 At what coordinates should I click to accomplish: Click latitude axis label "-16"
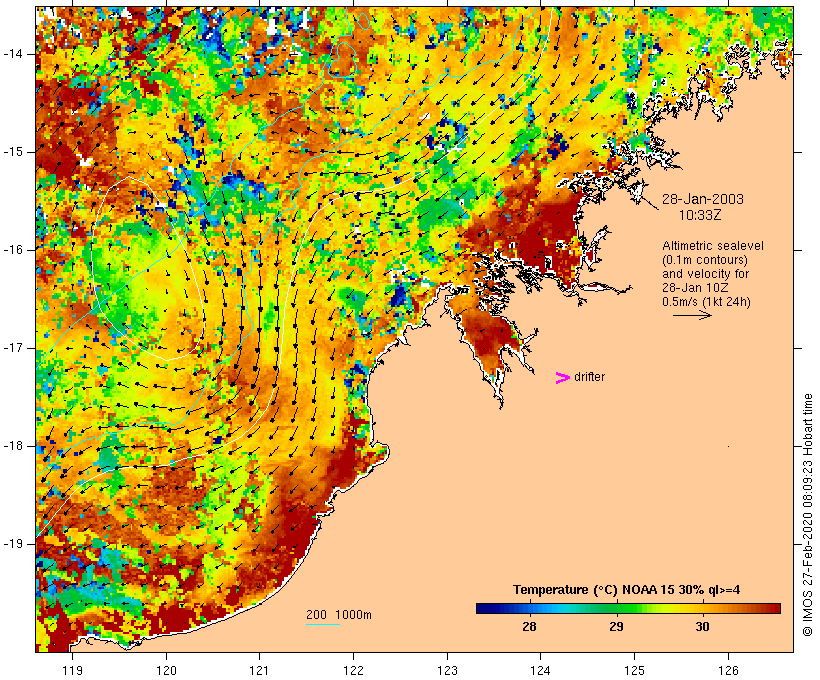pos(12,250)
